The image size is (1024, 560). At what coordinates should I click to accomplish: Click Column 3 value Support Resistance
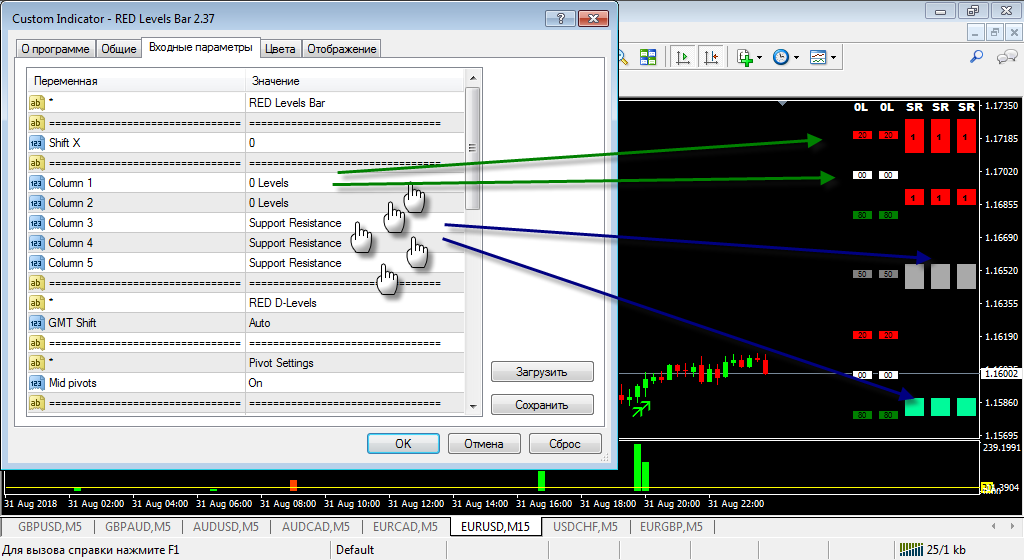point(295,223)
